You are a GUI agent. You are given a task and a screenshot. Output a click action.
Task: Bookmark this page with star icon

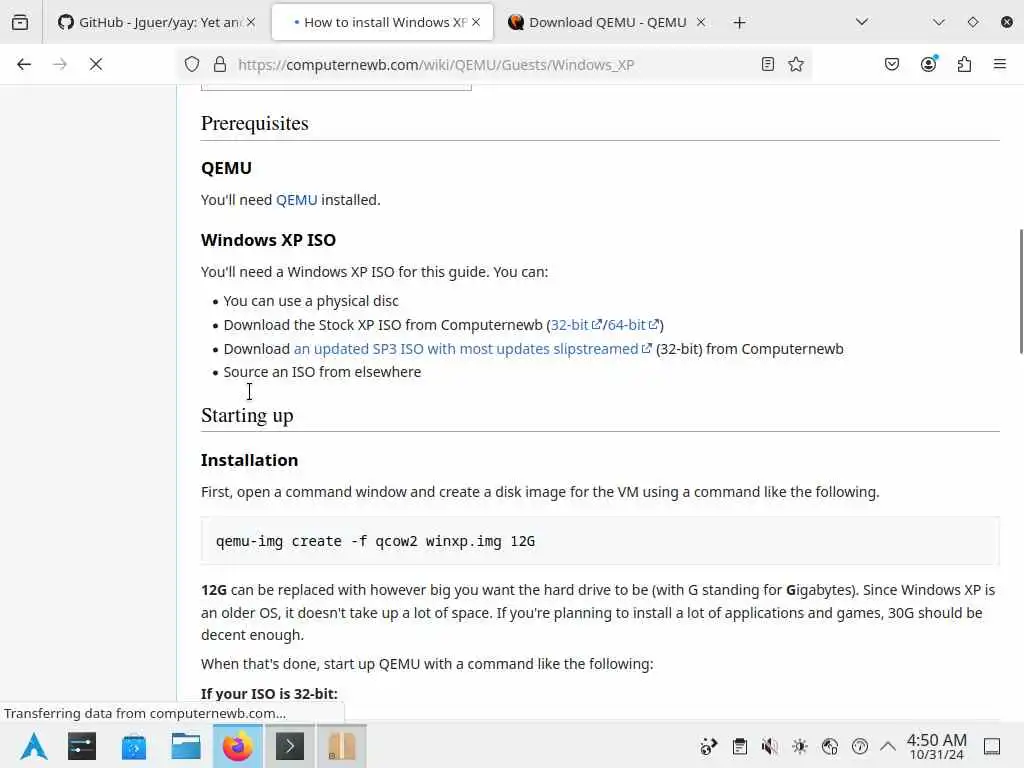796,64
